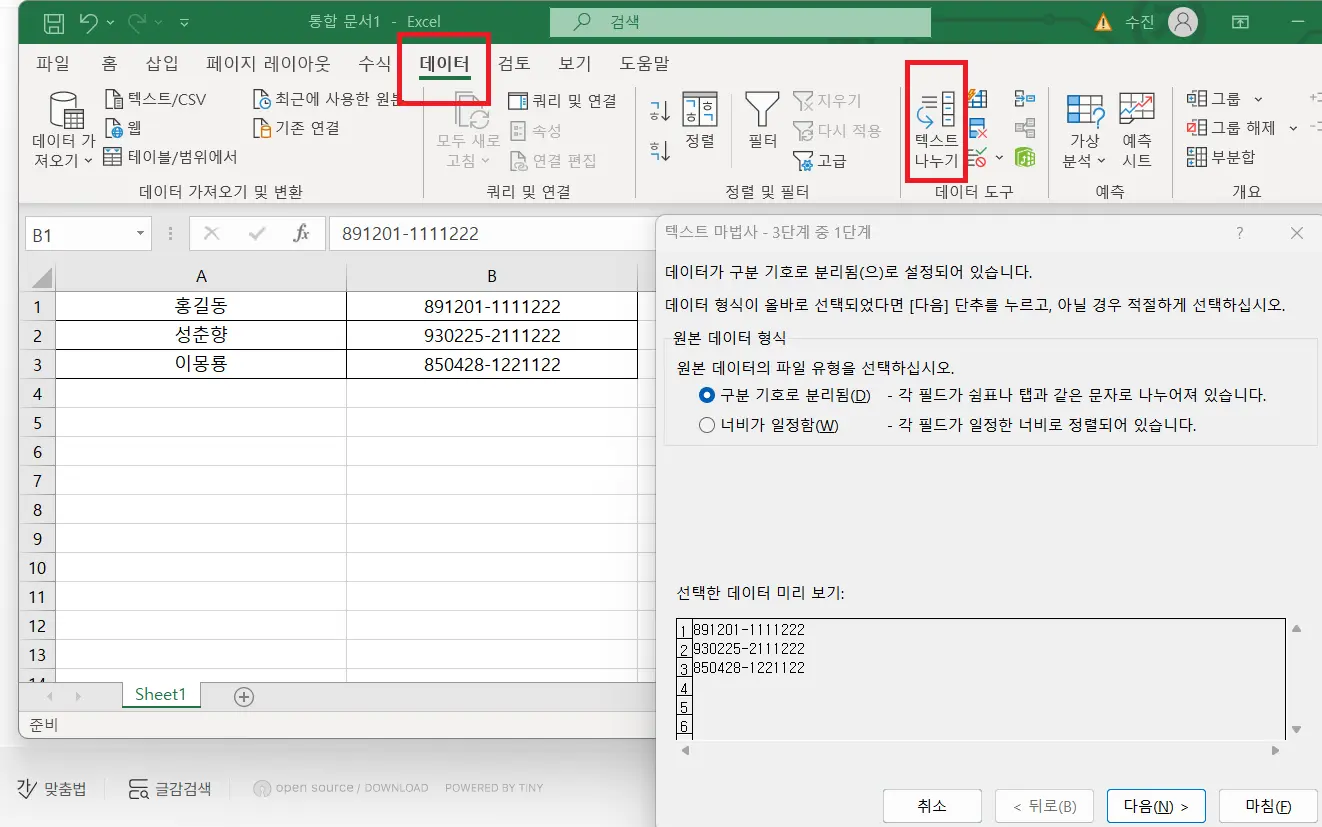The height and width of the screenshot is (827, 1322).
Task: Switch to the 수식 ribbon tab
Action: (x=375, y=64)
